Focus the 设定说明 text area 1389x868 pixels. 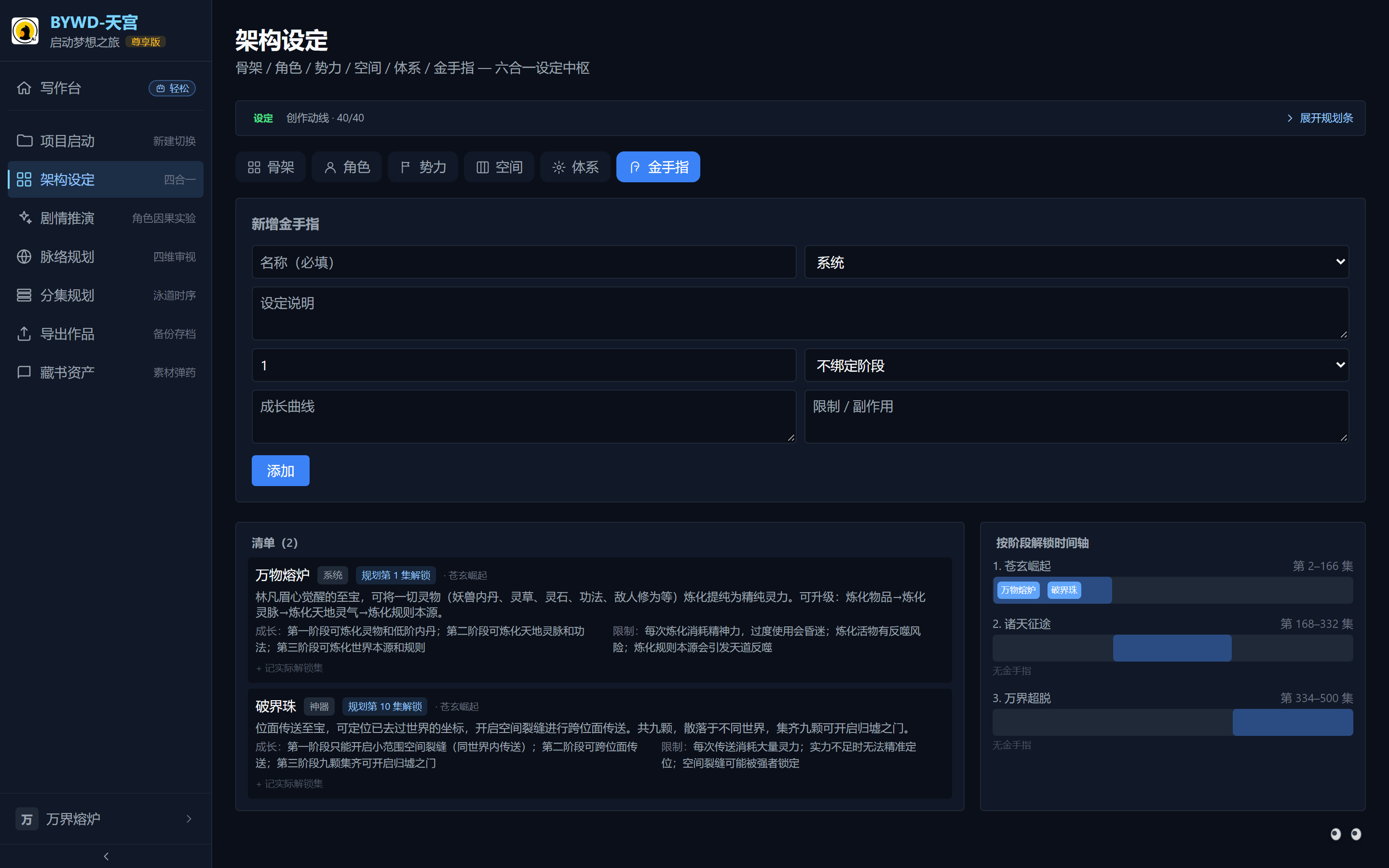(x=800, y=313)
